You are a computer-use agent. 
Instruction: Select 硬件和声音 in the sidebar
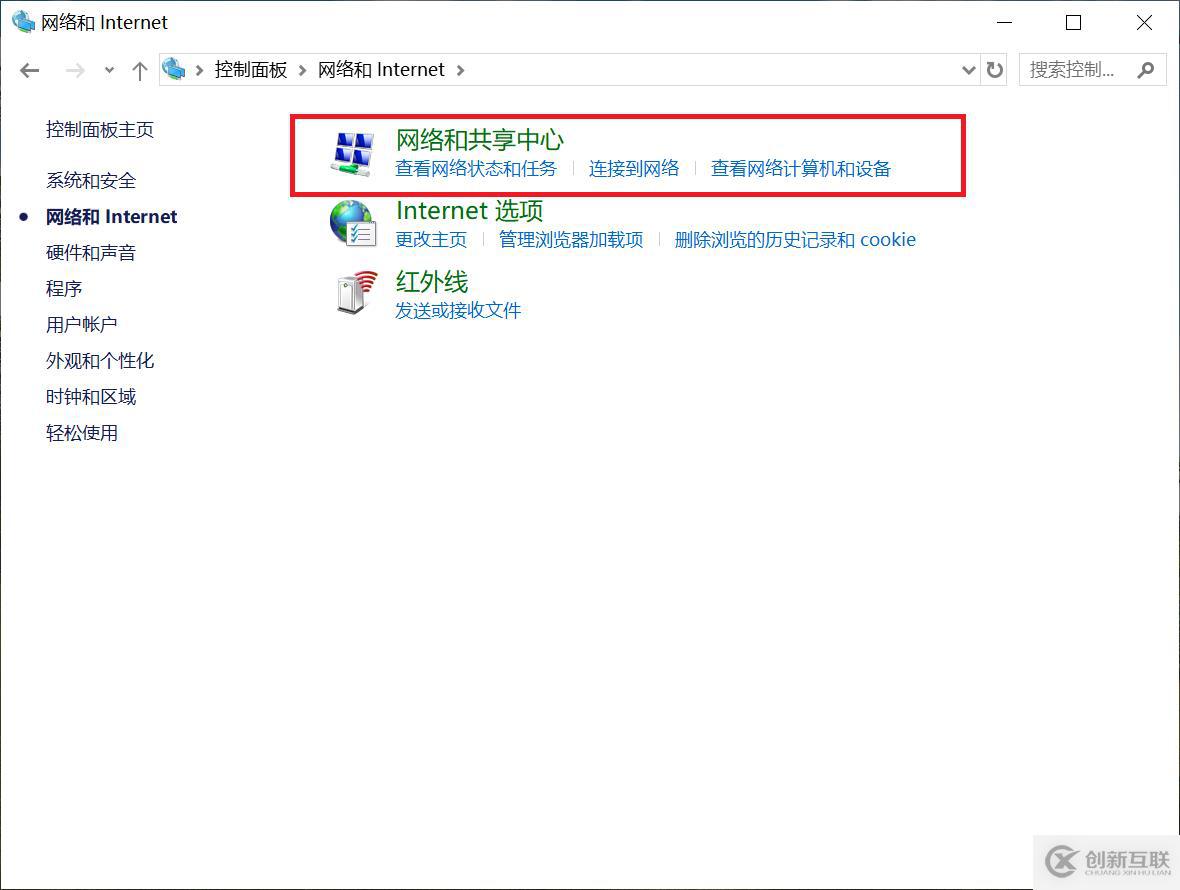(x=91, y=253)
